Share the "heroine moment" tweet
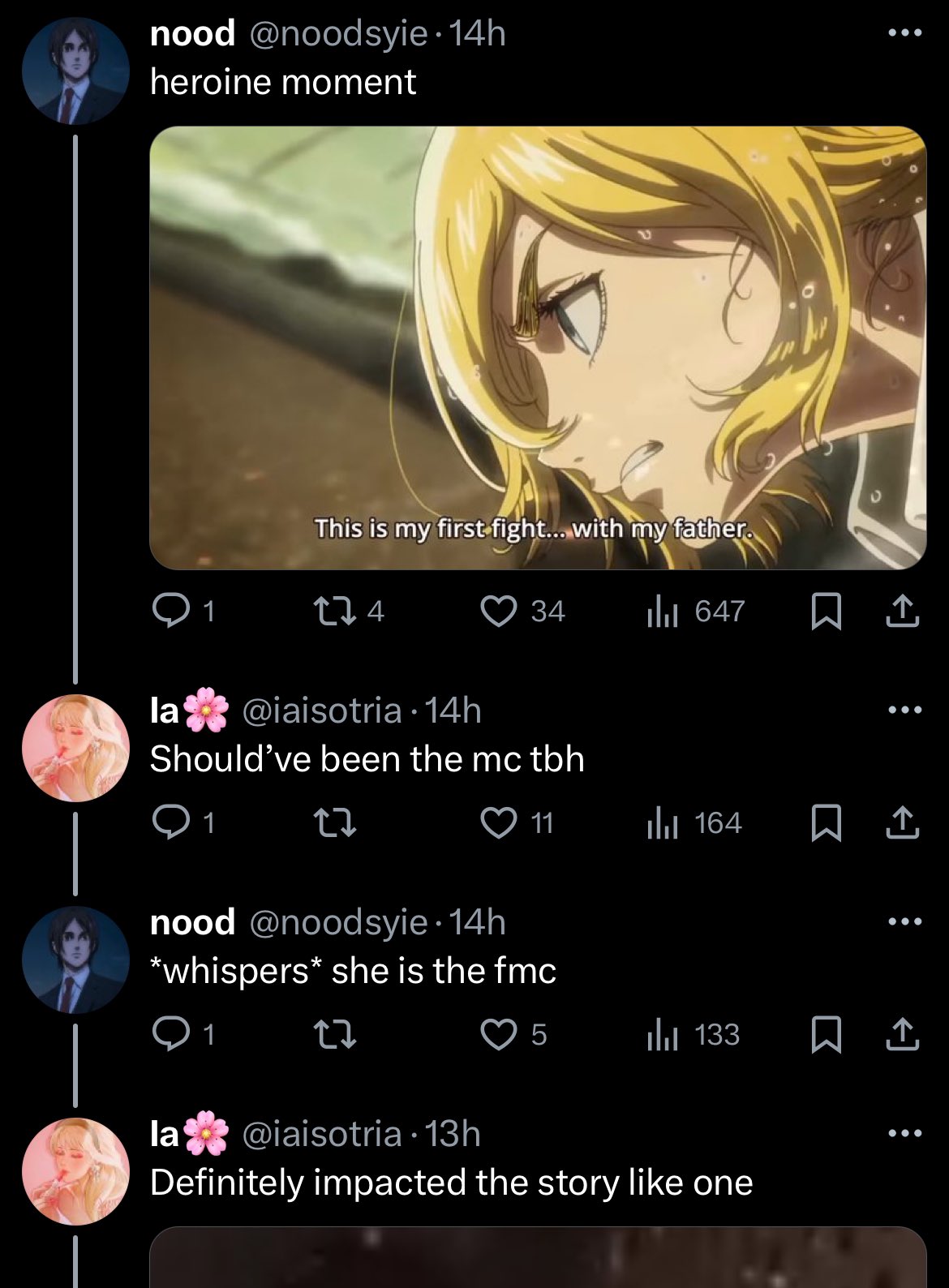The image size is (949, 1288). point(903,612)
